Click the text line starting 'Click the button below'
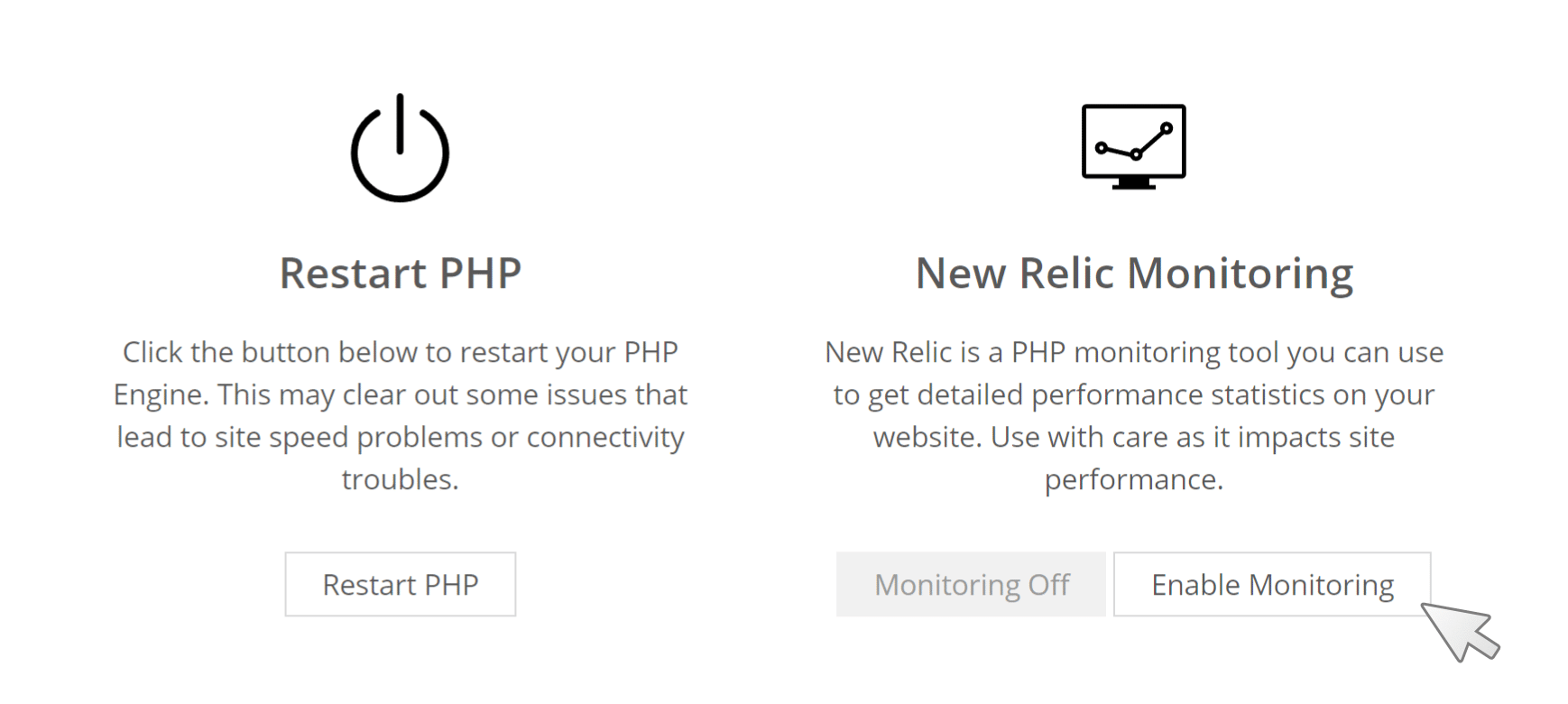The image size is (1568, 704). [401, 352]
